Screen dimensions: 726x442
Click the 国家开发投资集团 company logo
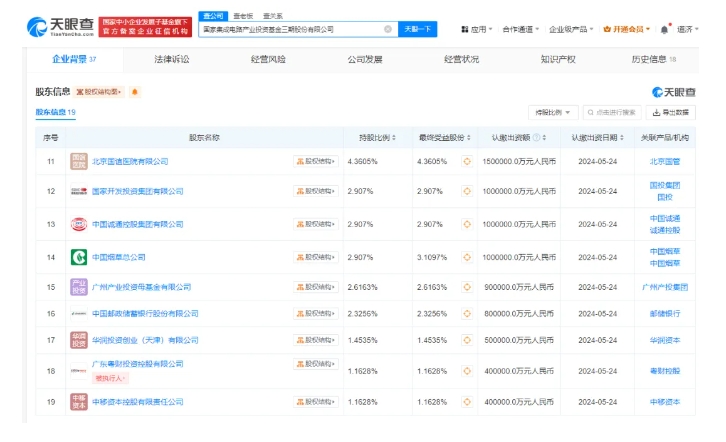[79, 191]
